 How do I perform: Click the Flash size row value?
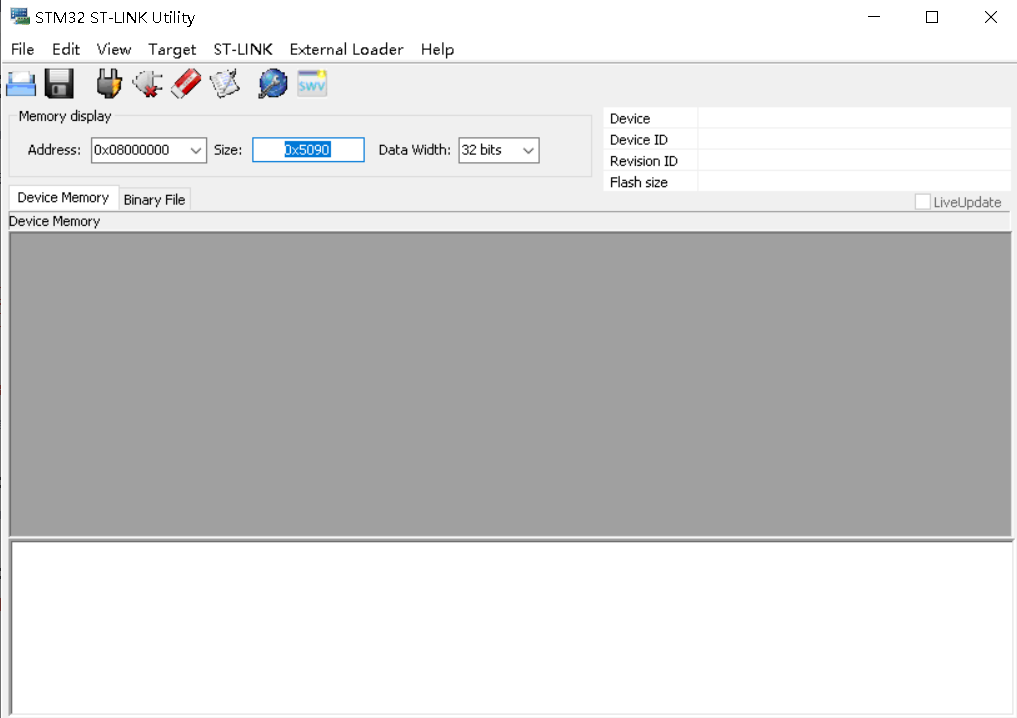click(854, 182)
